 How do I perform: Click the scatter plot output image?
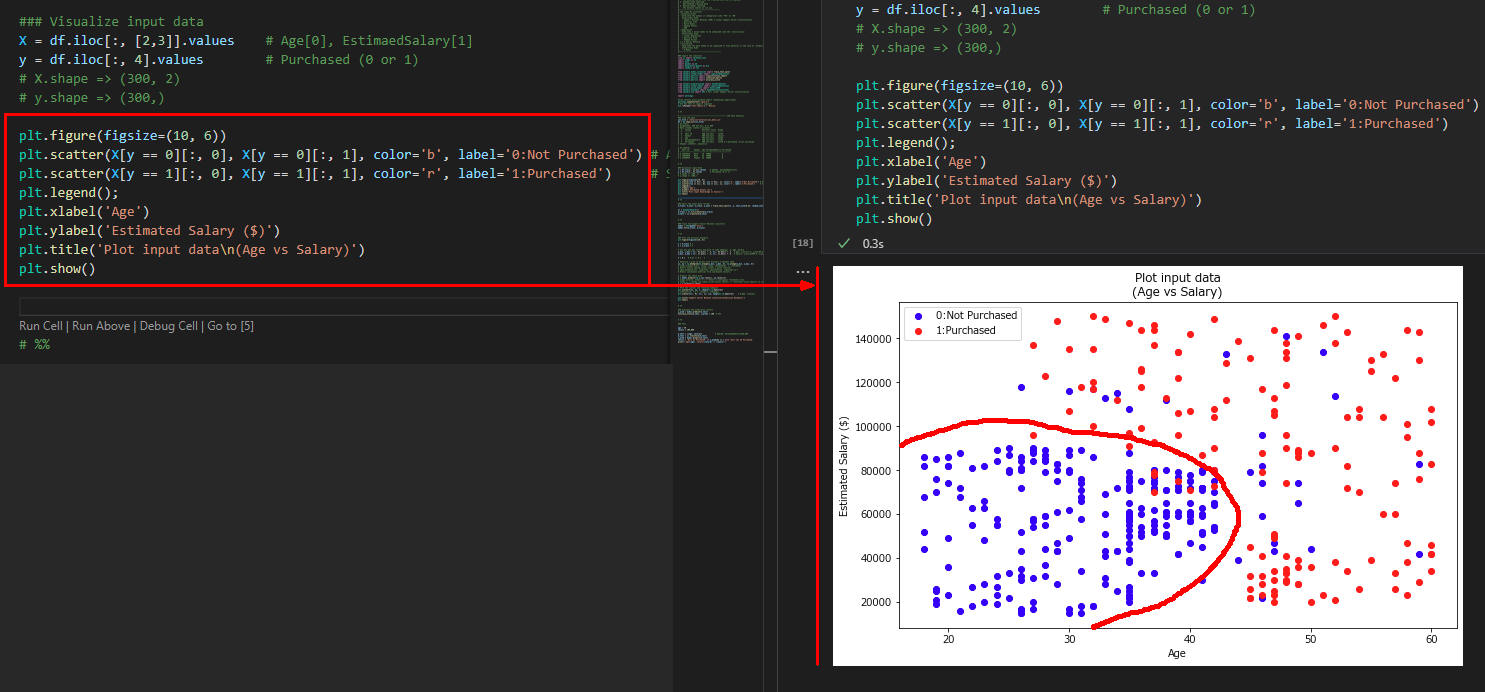tap(1148, 465)
